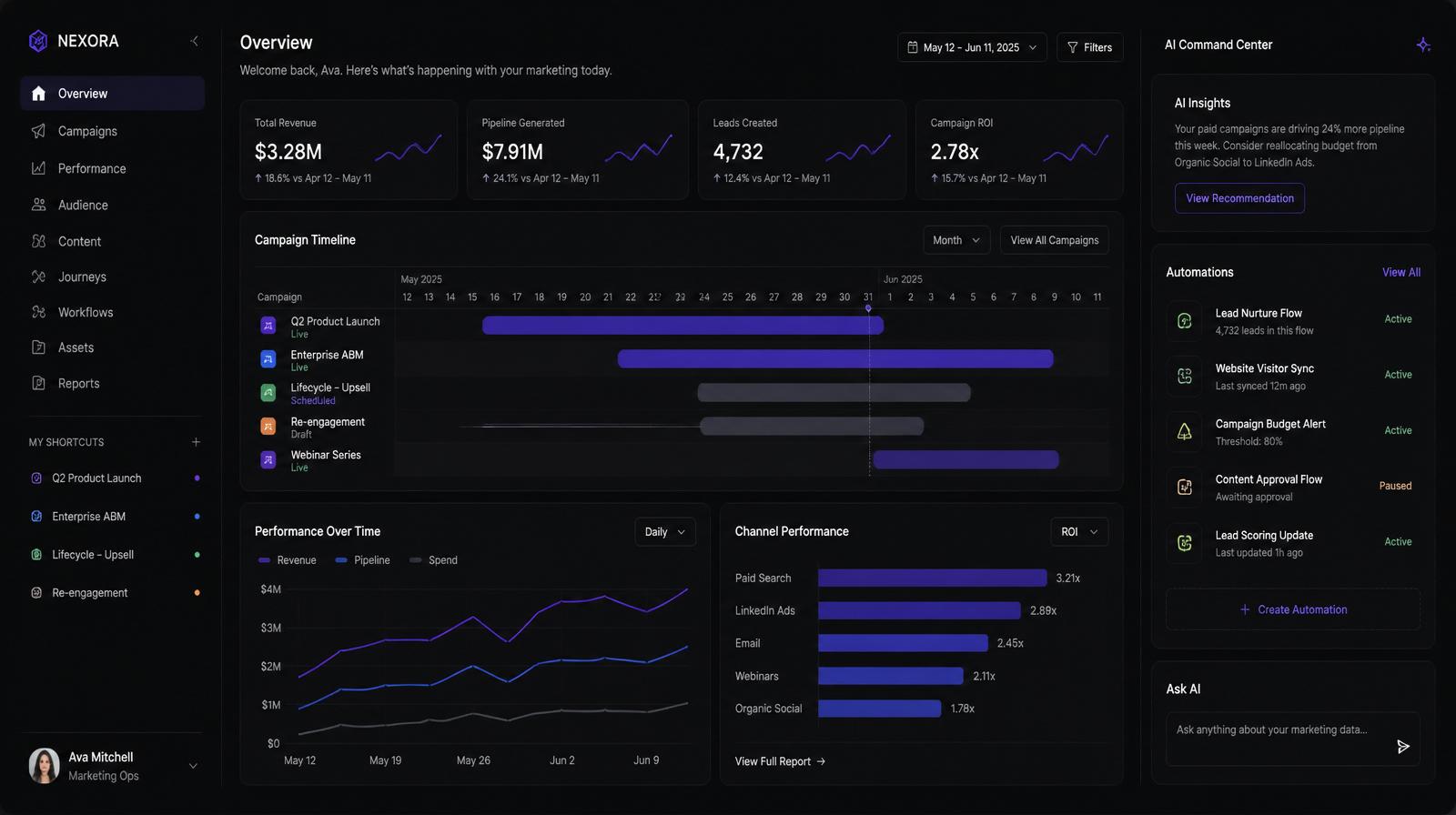Open Enterprise ABM shortcut
The width and height of the screenshot is (1456, 815).
(114, 517)
